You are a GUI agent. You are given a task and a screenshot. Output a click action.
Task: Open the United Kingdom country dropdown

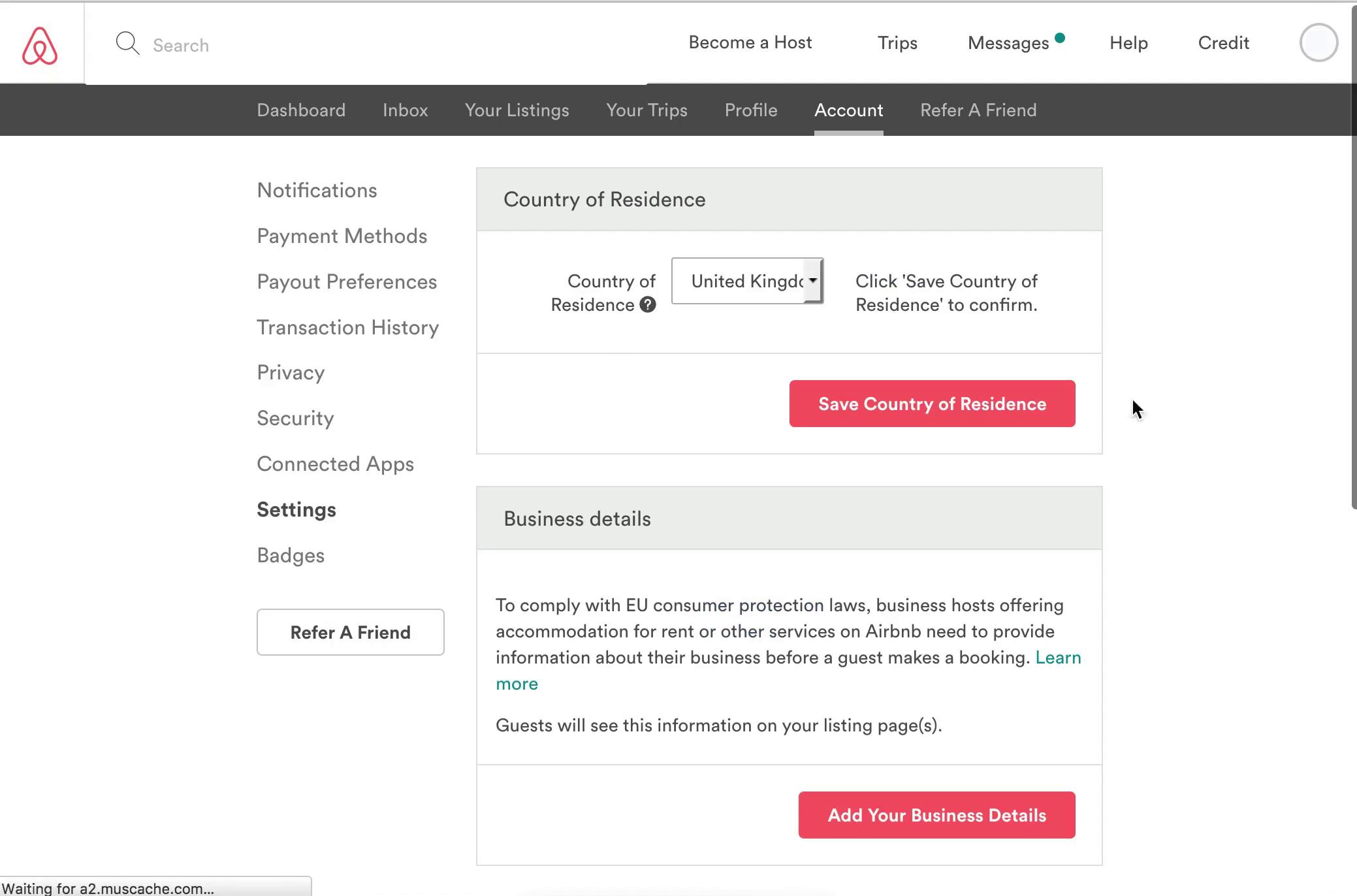pos(747,281)
